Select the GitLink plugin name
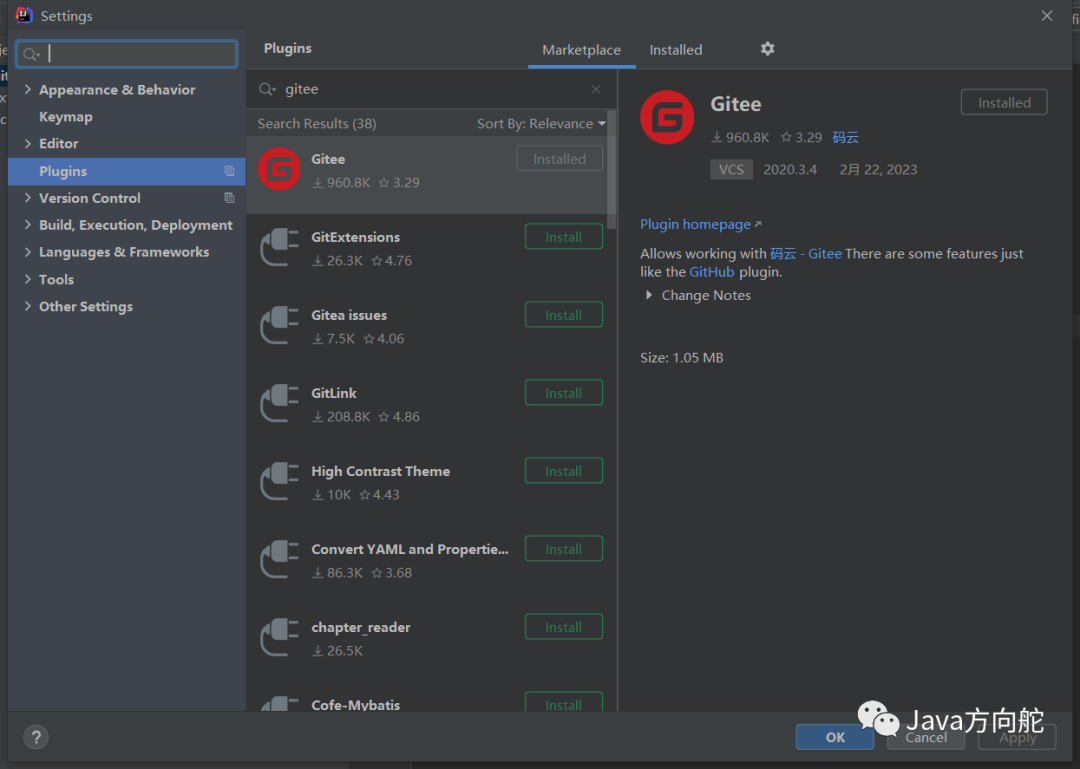This screenshot has width=1080, height=769. 333,393
